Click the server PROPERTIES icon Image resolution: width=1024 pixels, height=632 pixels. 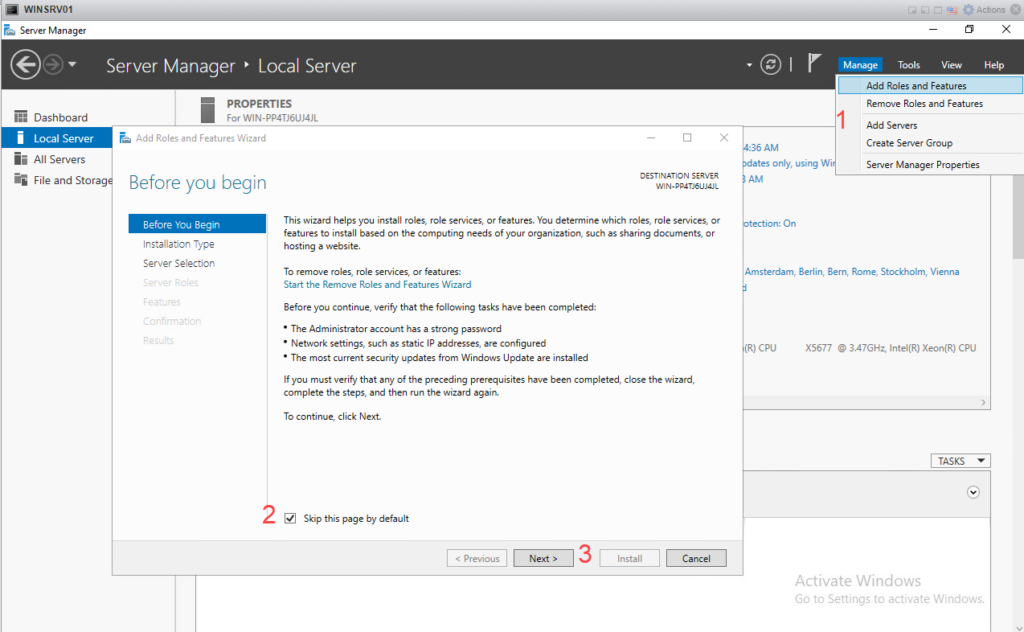(x=208, y=110)
